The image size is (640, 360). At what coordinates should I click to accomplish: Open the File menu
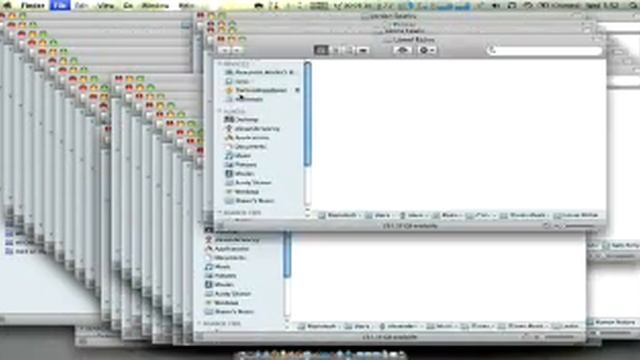(60, 5)
